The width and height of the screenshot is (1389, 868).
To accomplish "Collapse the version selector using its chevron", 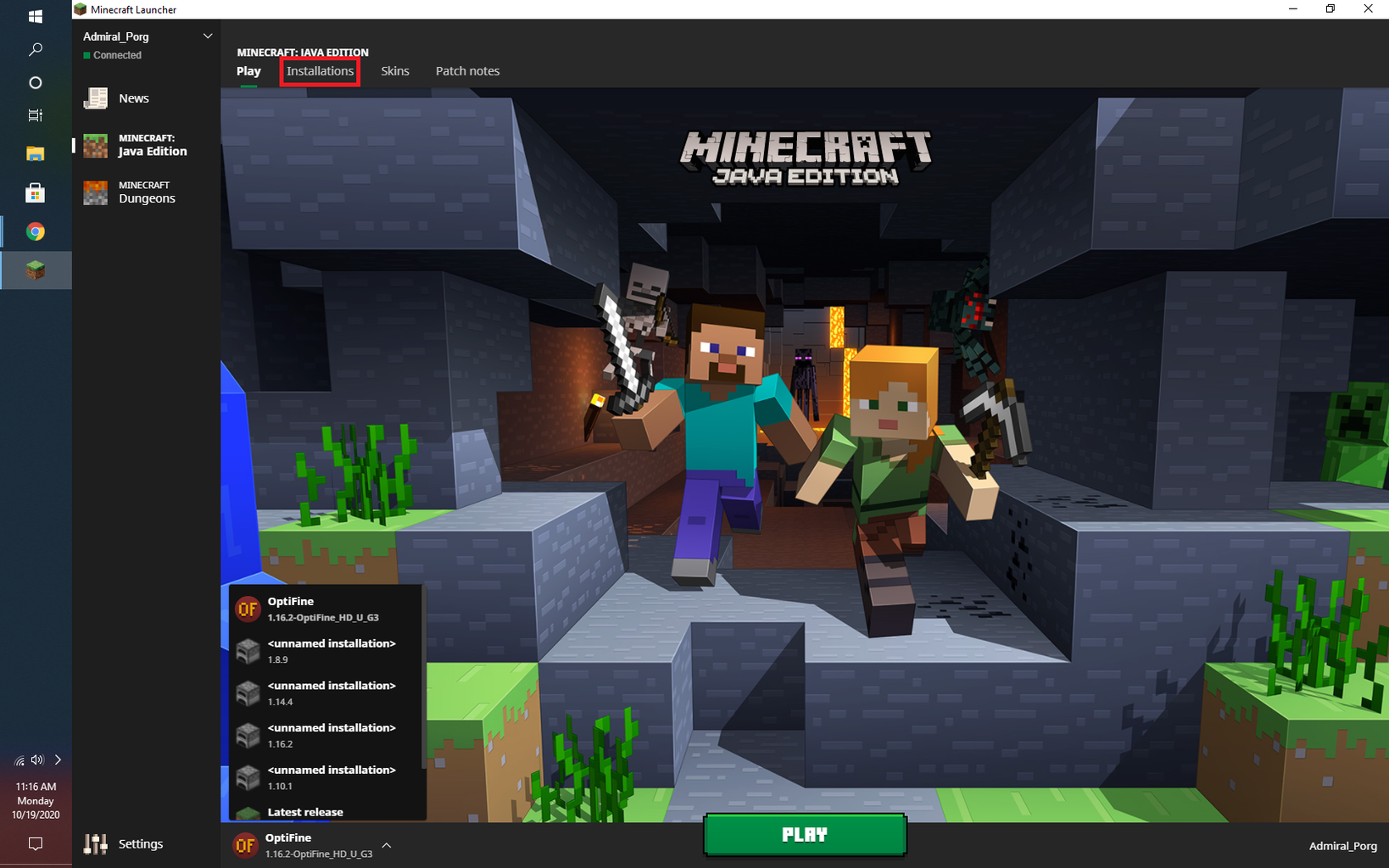I will coord(386,845).
